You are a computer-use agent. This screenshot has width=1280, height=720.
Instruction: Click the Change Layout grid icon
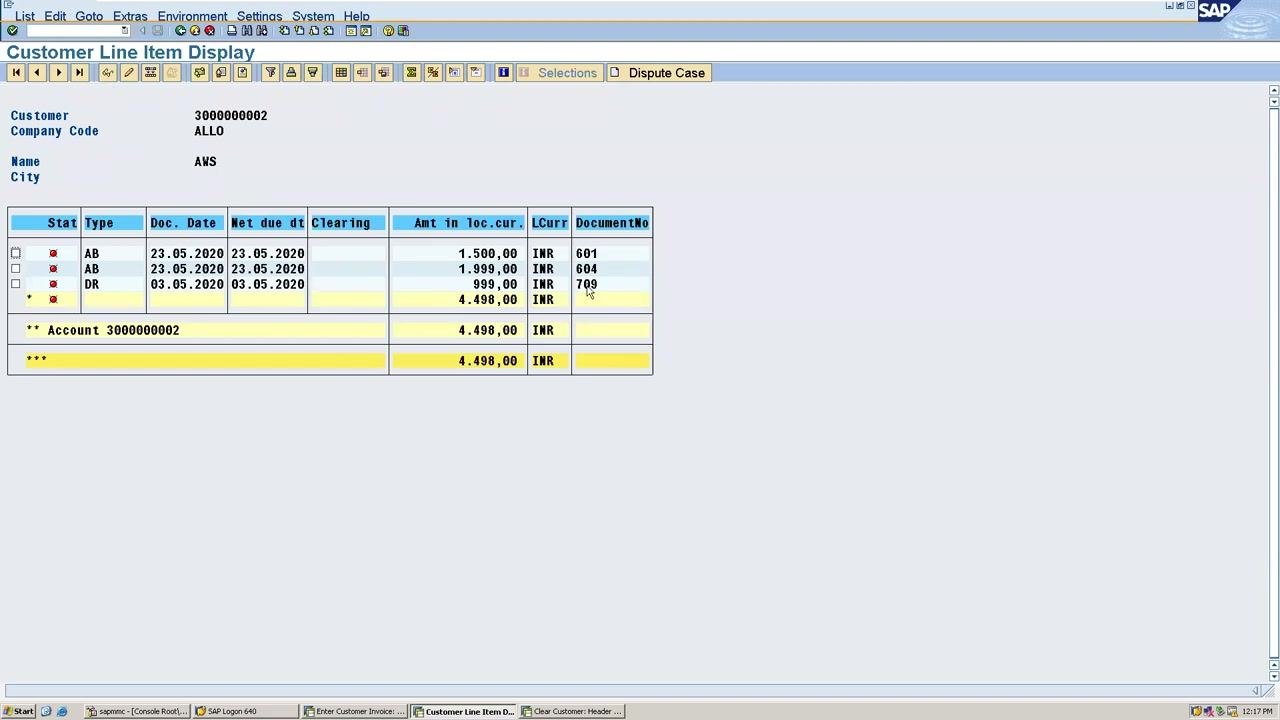[x=341, y=73]
